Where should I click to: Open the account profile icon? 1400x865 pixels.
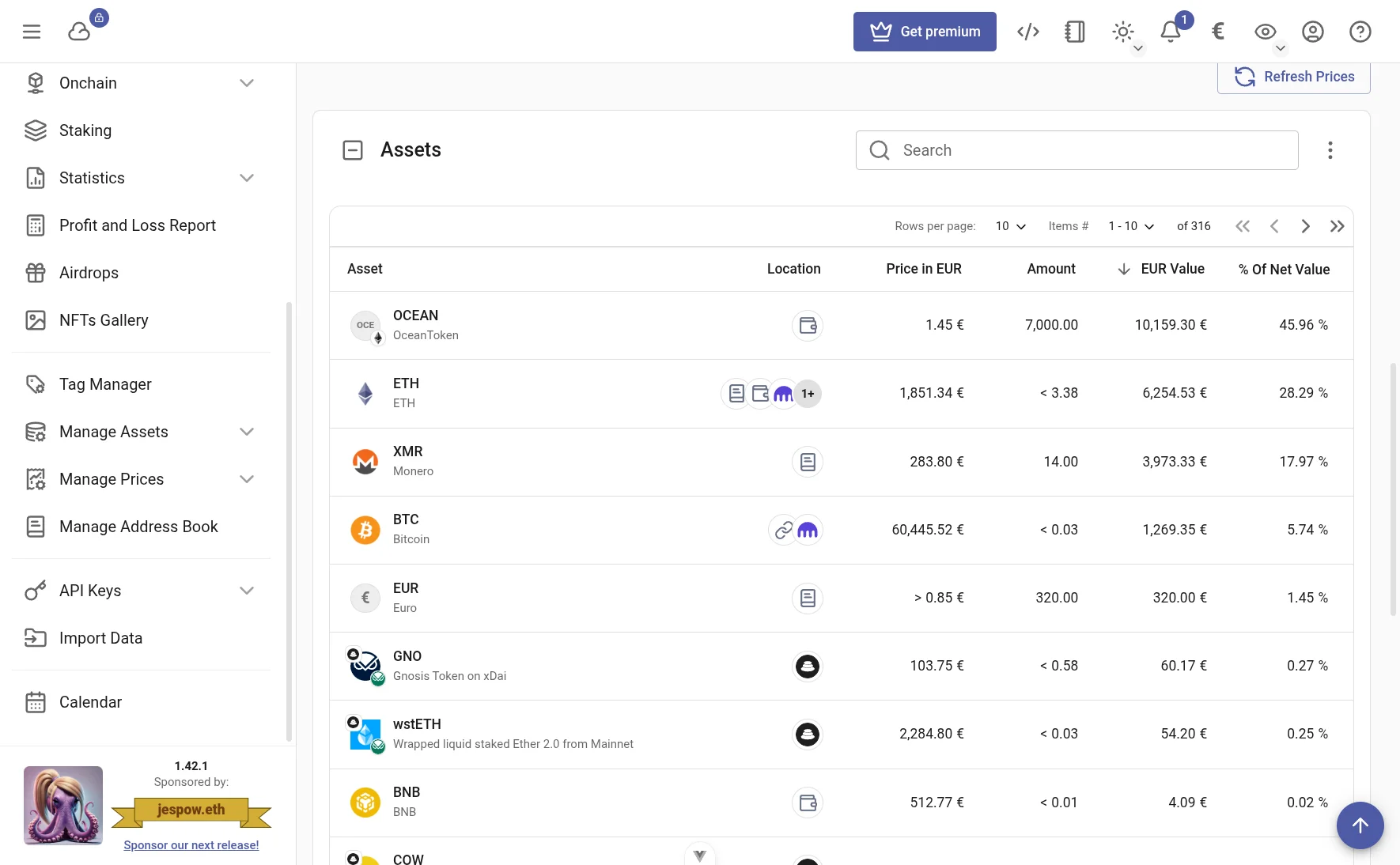click(1313, 32)
